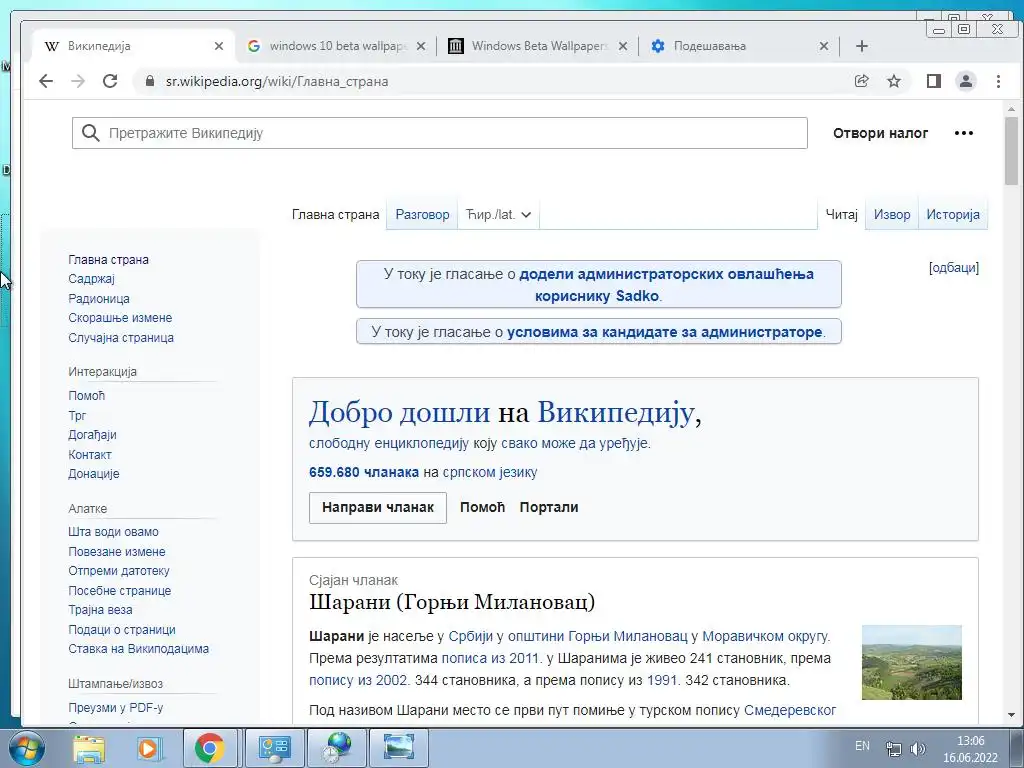Open Ставка на Википодацима sidebar link
The height and width of the screenshot is (768, 1024).
[138, 648]
